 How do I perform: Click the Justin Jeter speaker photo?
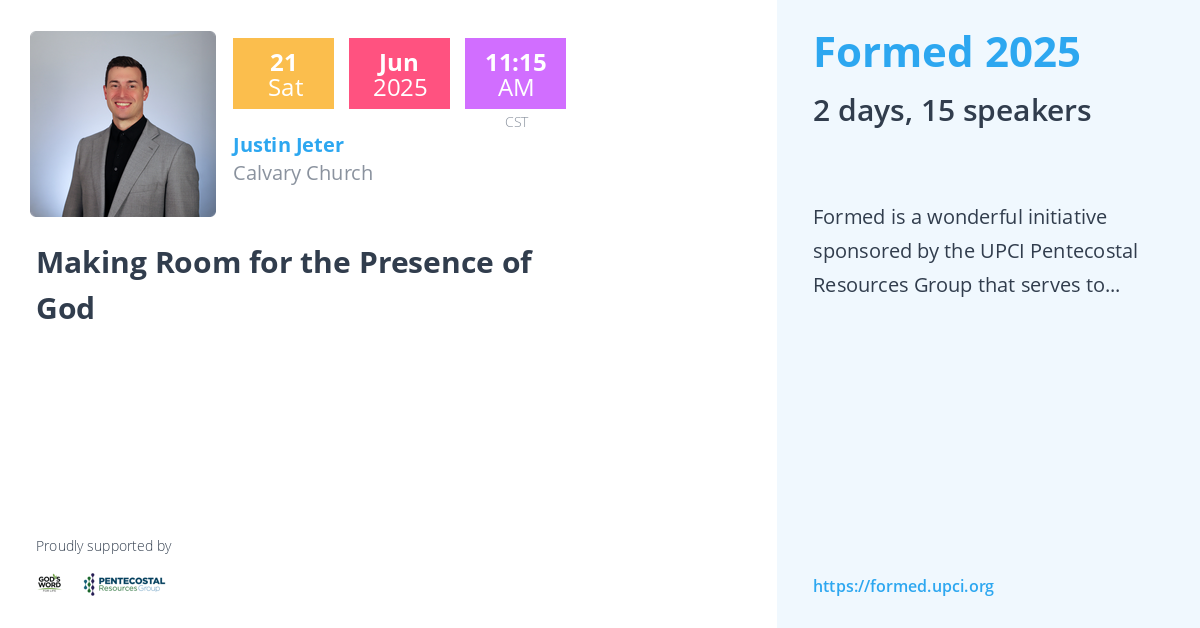click(x=123, y=124)
